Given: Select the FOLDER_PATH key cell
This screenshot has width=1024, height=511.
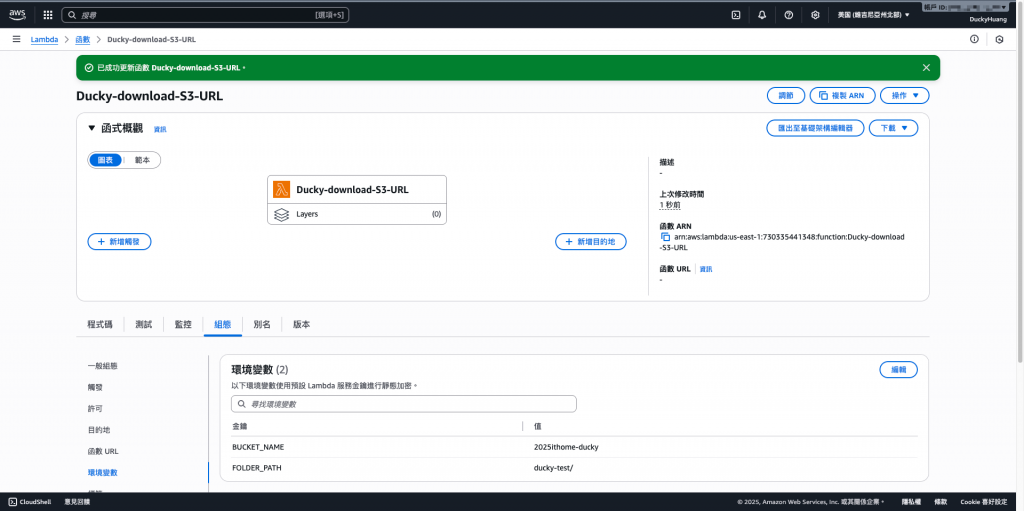Looking at the screenshot, I should pyautogui.click(x=257, y=468).
